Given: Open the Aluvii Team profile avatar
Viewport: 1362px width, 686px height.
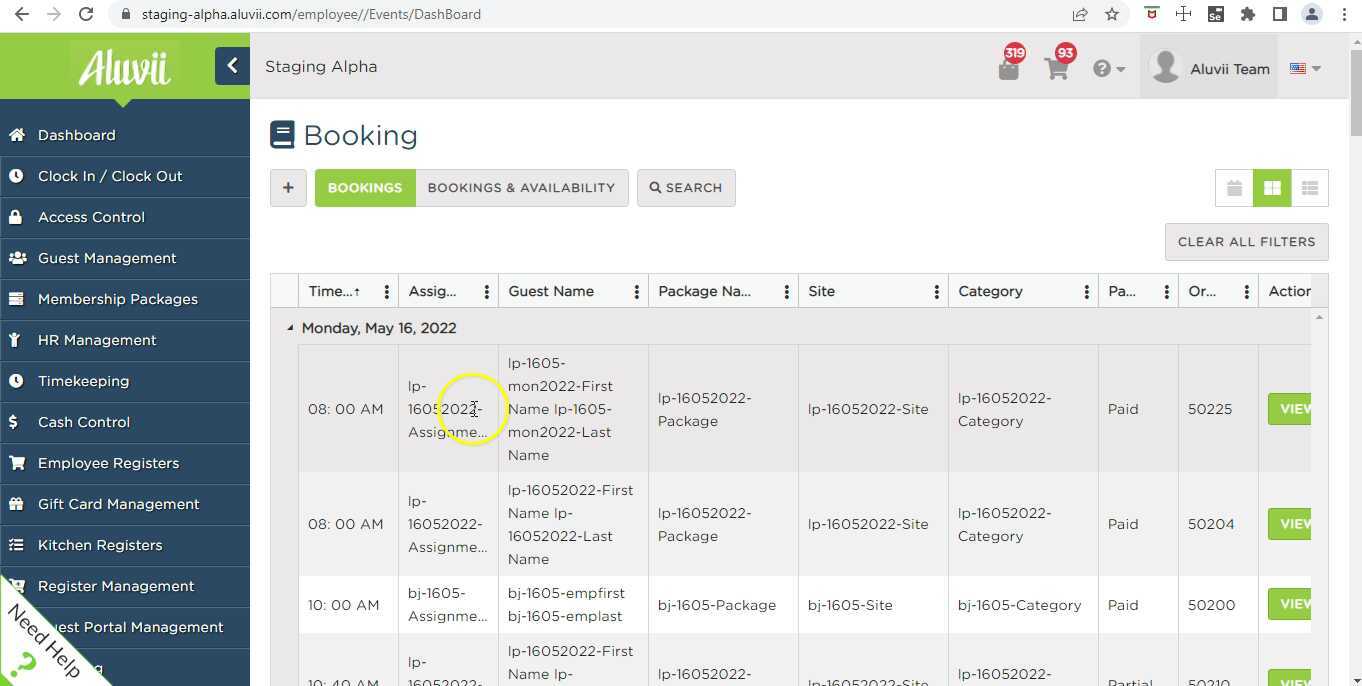Looking at the screenshot, I should click(x=1165, y=66).
